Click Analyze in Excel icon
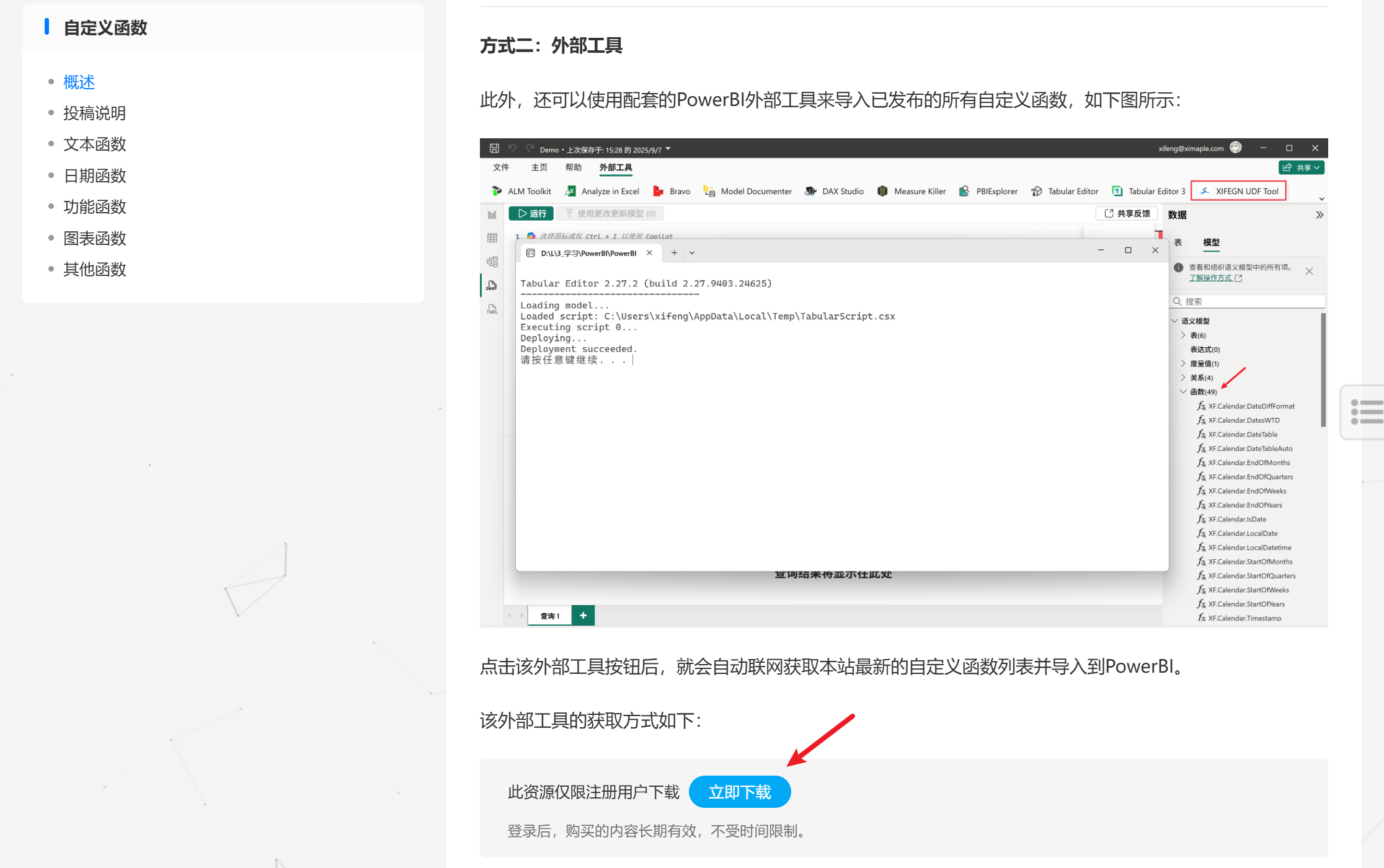This screenshot has width=1384, height=868. [x=570, y=191]
